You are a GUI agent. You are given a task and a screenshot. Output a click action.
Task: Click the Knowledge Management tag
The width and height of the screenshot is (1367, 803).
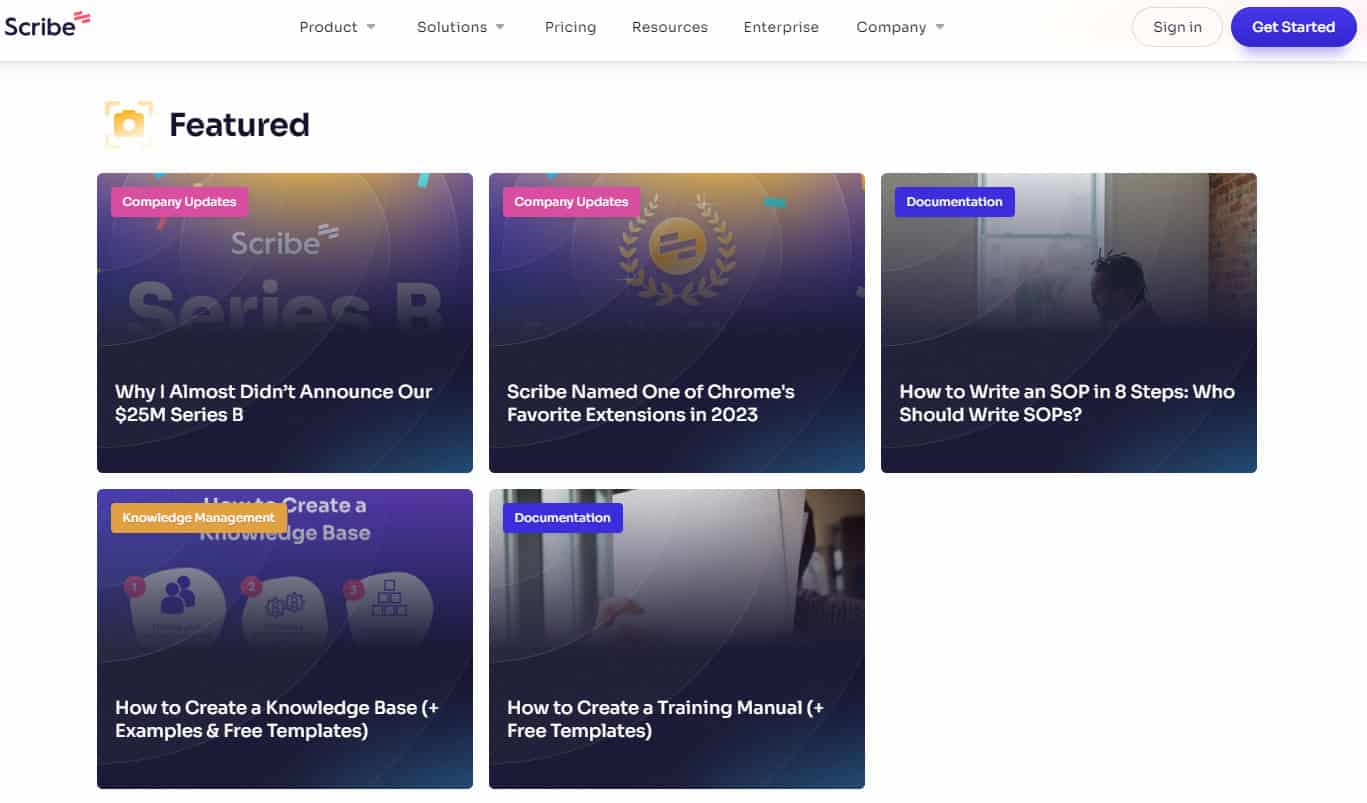point(198,518)
